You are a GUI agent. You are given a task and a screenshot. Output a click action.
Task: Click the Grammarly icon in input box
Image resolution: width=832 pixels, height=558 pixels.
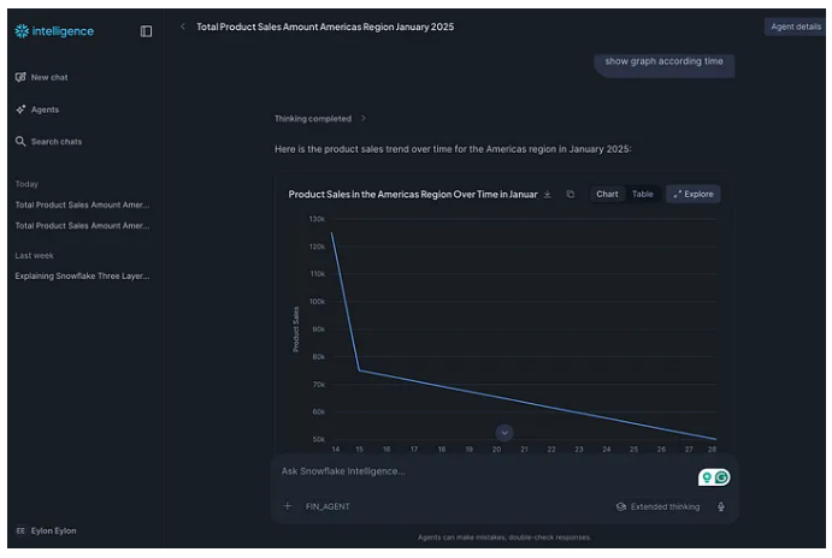tap(722, 478)
